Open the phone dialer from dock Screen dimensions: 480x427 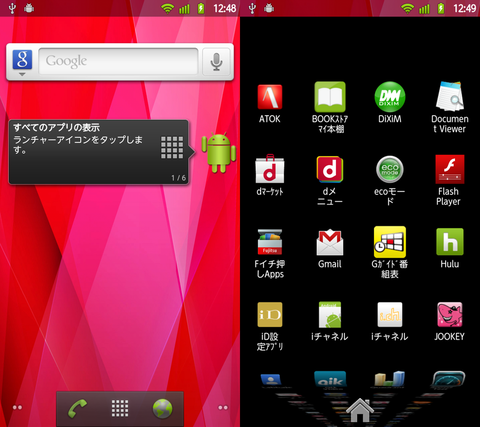[77, 408]
